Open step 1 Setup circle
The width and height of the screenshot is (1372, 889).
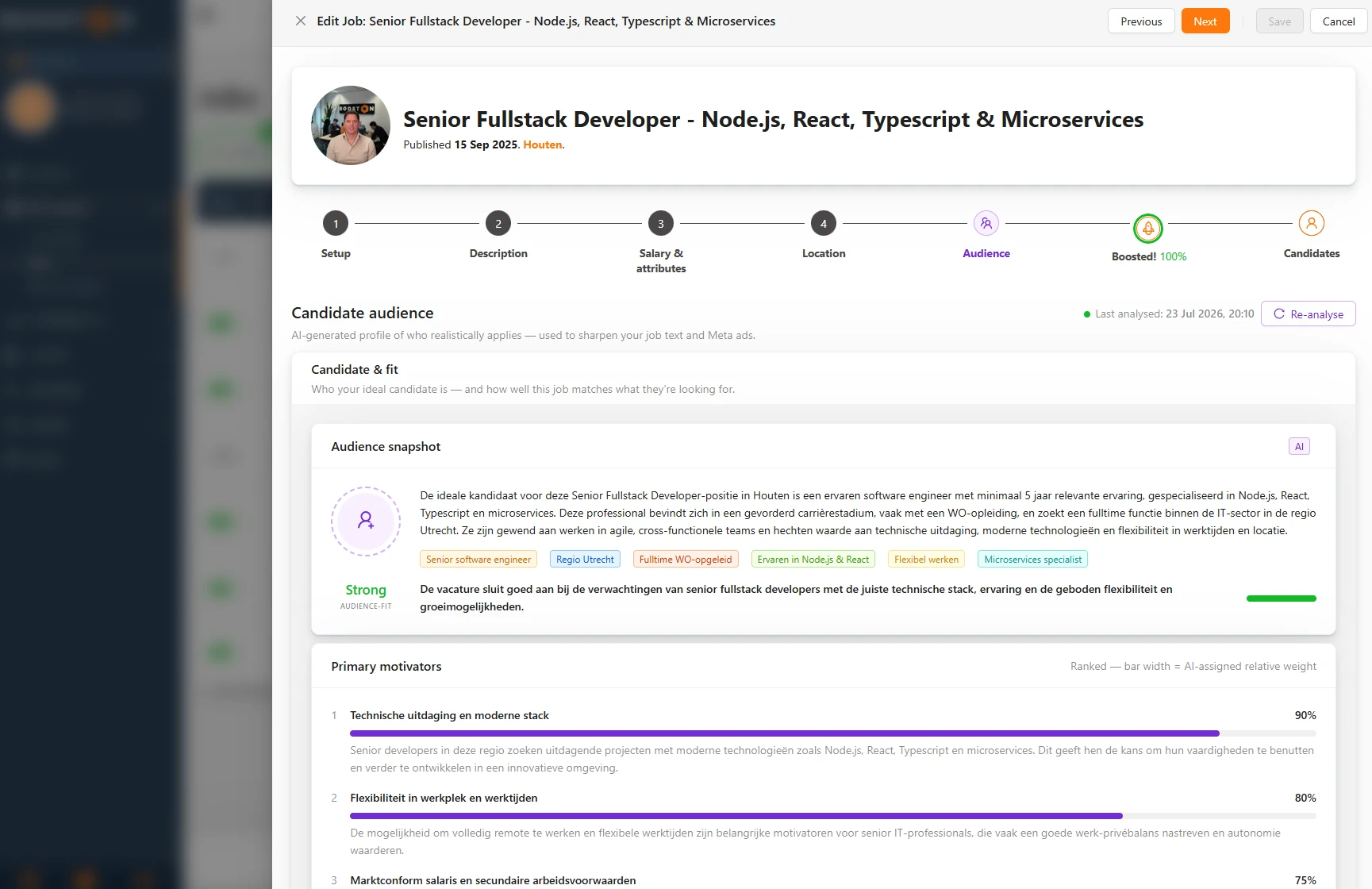coord(336,224)
